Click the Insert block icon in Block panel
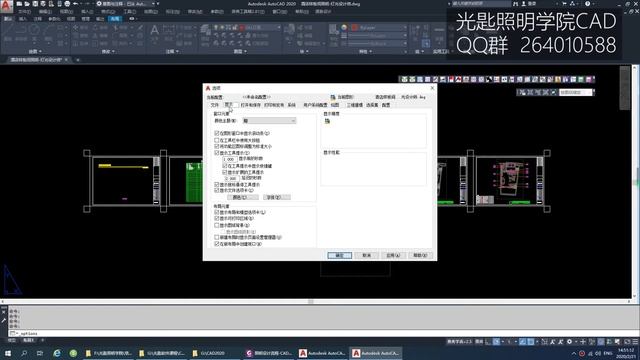Image resolution: width=640 pixels, height=360 pixels. 289,30
